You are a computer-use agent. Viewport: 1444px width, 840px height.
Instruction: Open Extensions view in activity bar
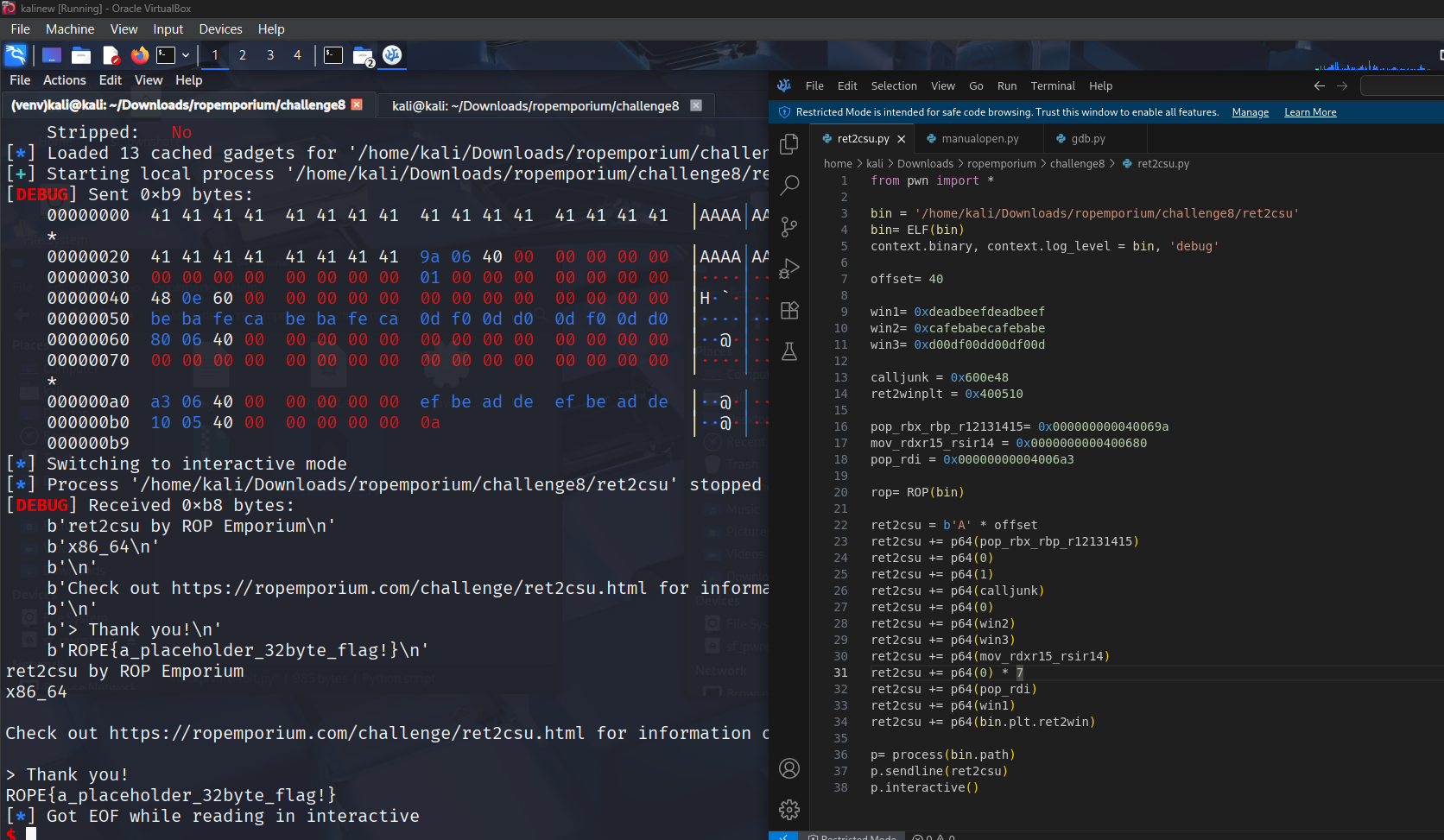[x=789, y=310]
